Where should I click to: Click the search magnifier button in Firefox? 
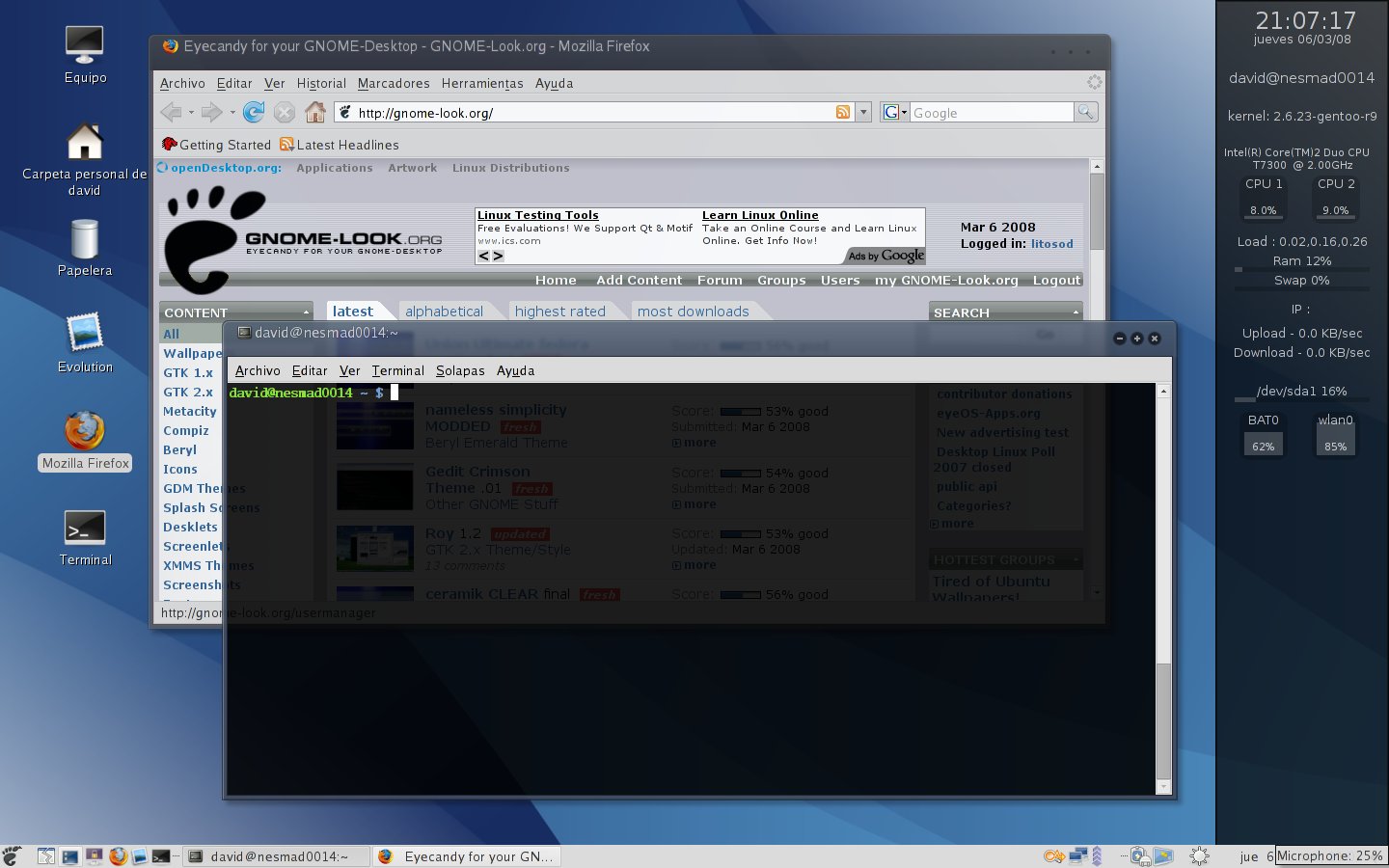point(1086,112)
